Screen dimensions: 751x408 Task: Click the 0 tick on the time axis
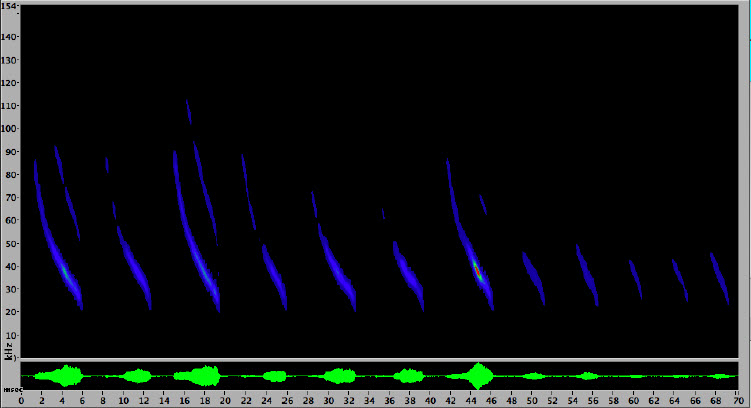(21, 400)
